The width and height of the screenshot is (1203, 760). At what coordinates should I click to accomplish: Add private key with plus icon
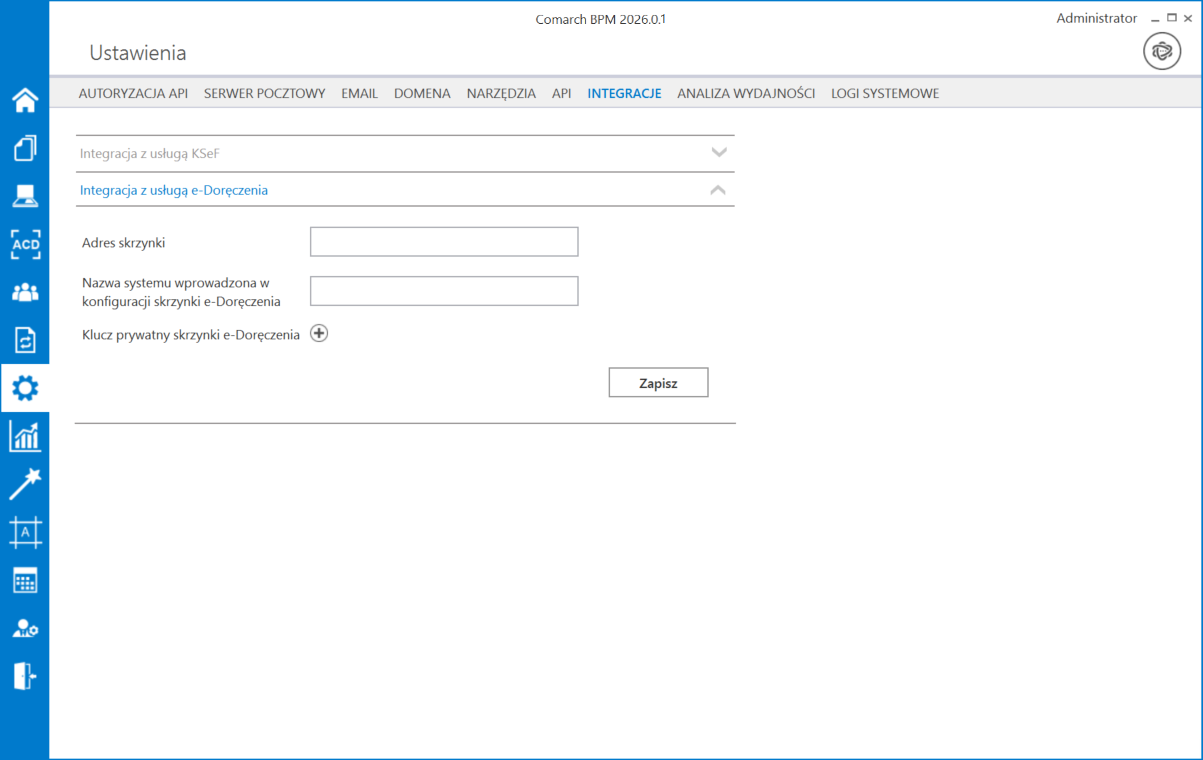319,334
